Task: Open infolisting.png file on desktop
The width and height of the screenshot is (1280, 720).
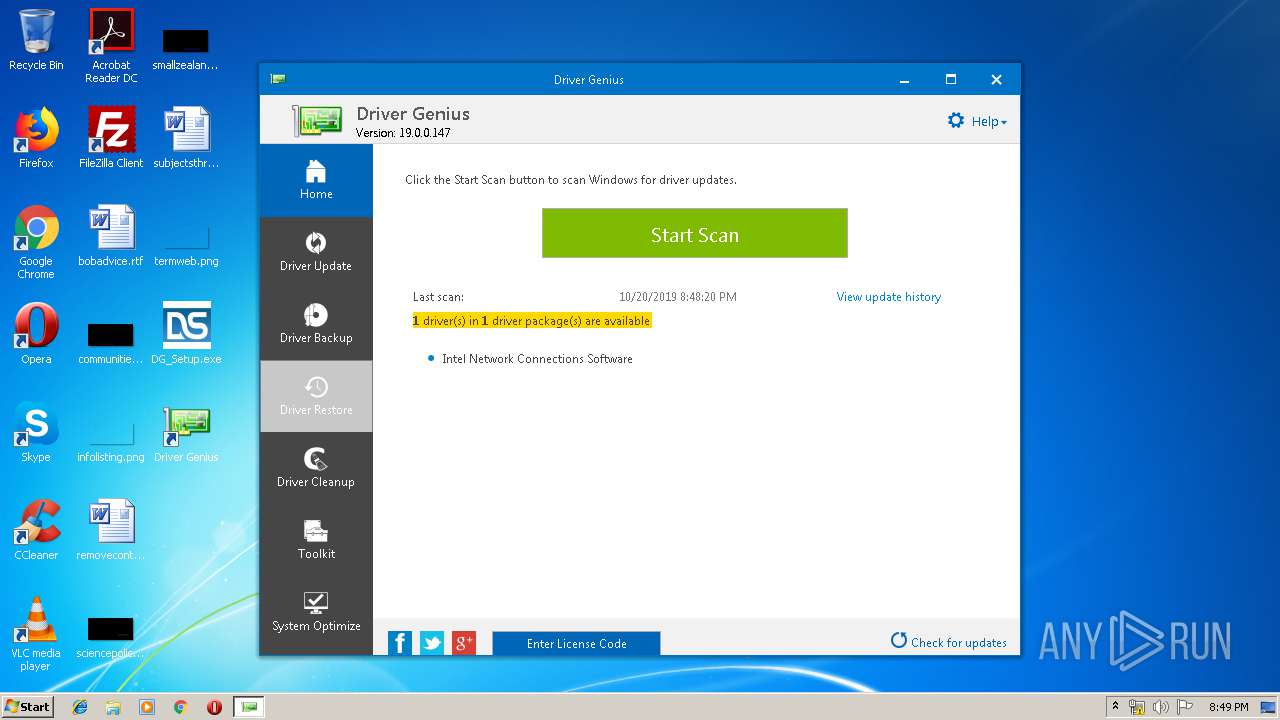Action: 111,442
